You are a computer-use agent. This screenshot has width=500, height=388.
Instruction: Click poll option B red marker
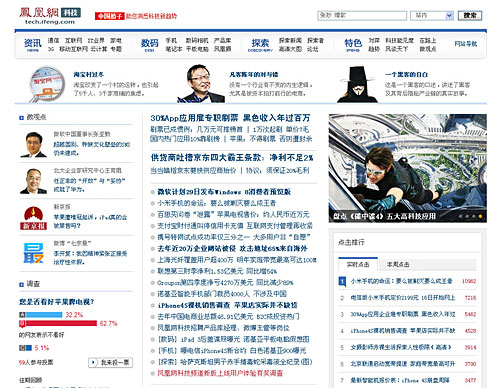tap(22, 323)
